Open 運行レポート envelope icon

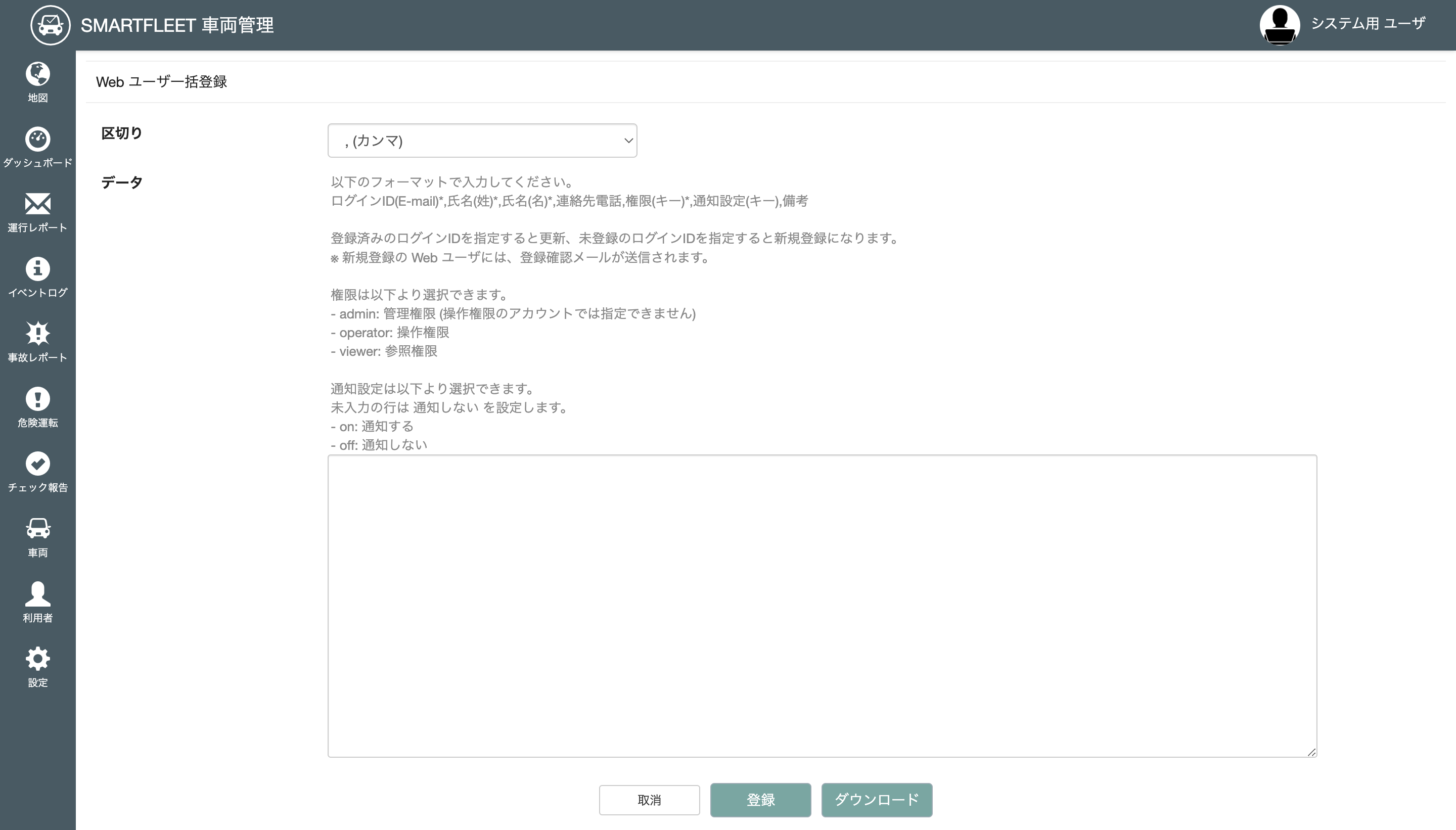pos(37,204)
